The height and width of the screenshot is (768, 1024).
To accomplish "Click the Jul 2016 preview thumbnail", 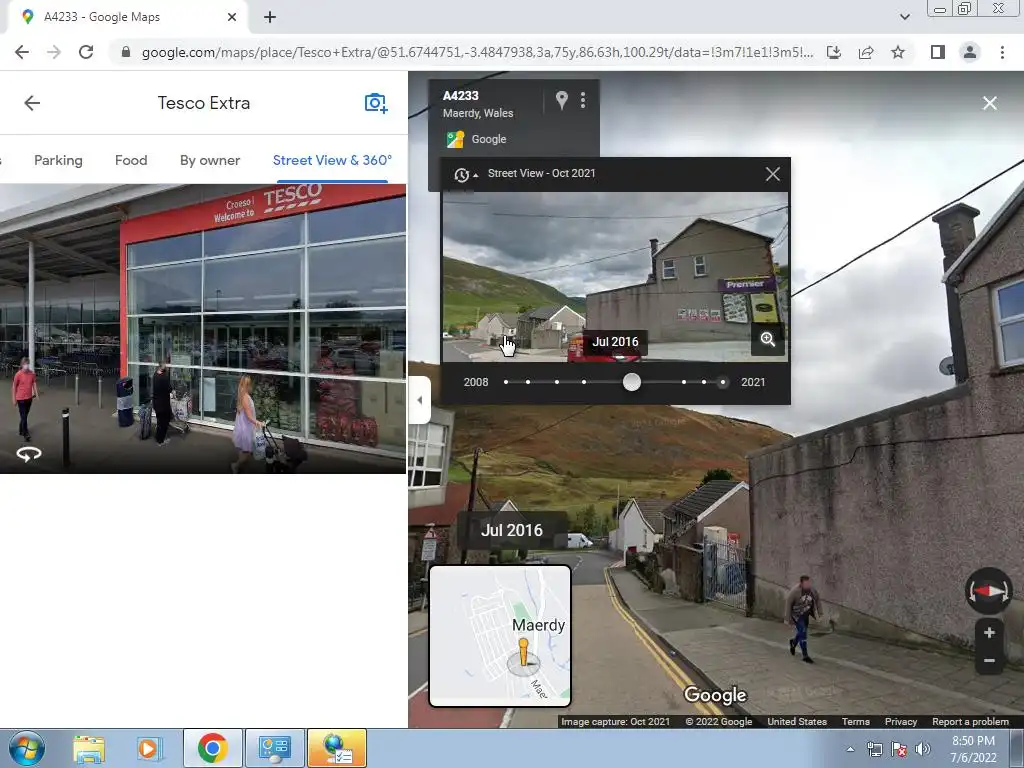I will pyautogui.click(x=615, y=276).
